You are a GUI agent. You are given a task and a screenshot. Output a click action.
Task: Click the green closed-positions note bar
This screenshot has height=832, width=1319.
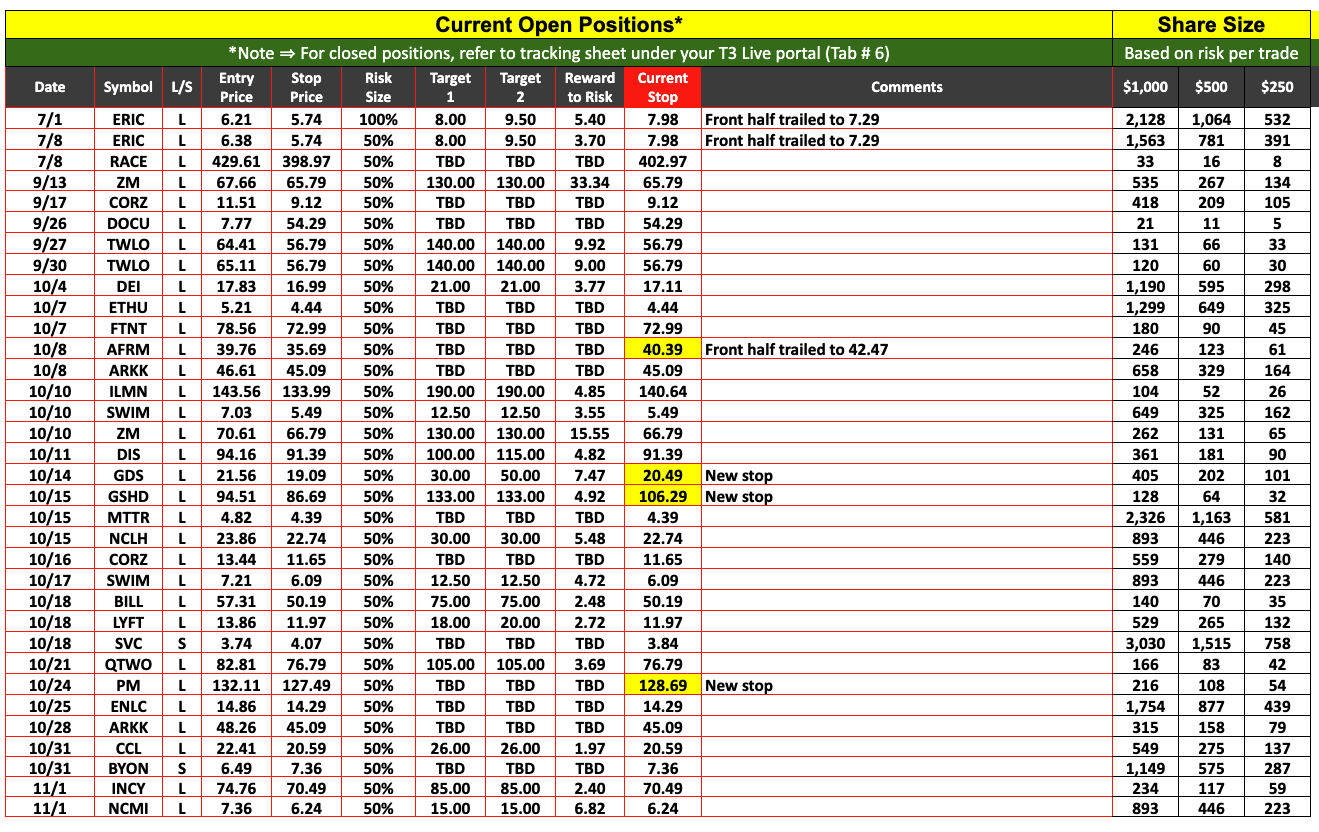pos(558,53)
